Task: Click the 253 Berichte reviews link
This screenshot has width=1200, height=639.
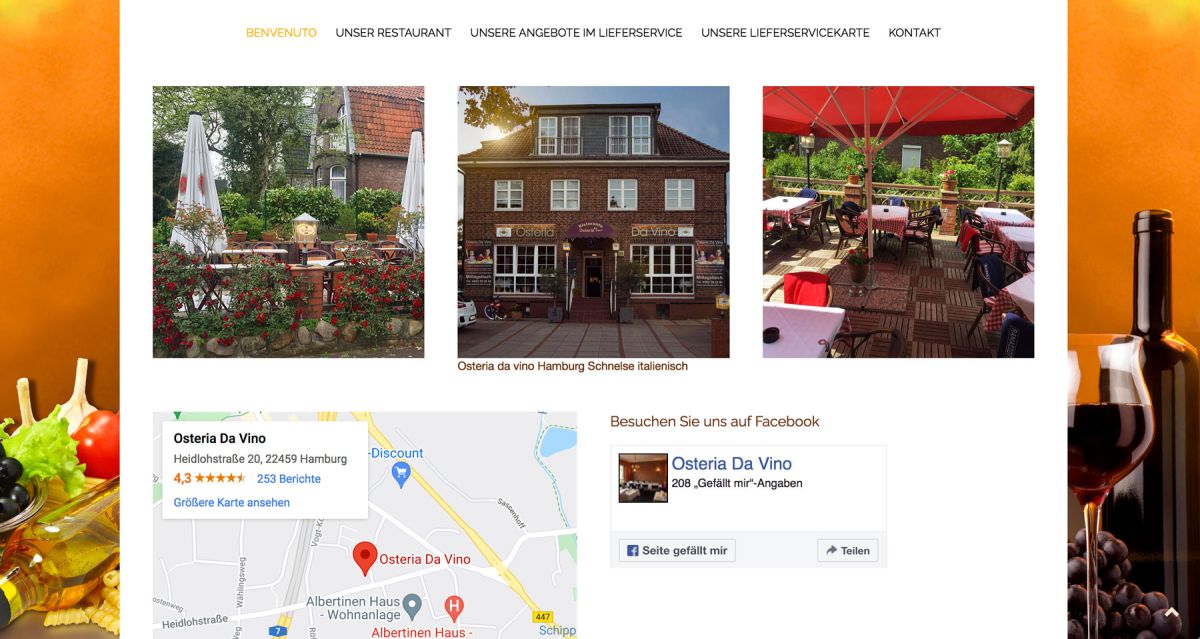Action: coord(288,479)
